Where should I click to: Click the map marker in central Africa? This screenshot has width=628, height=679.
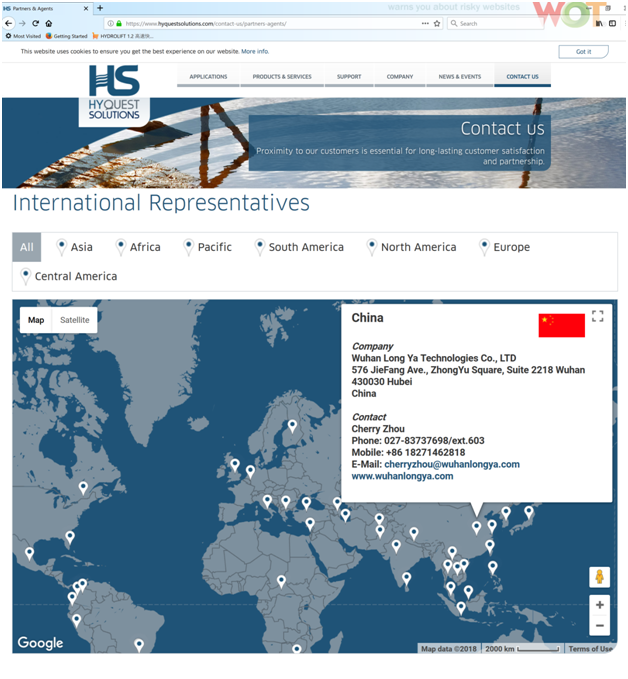pos(281,581)
